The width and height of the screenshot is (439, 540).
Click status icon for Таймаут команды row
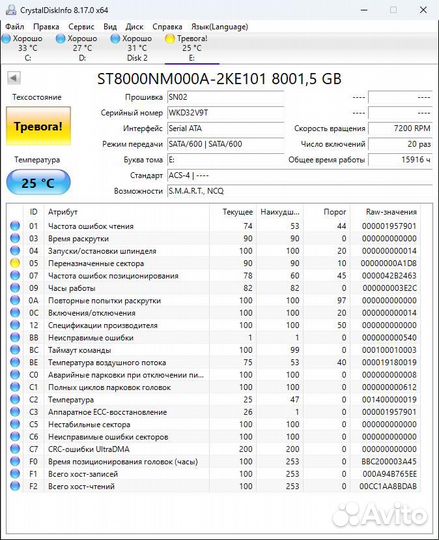15,350
